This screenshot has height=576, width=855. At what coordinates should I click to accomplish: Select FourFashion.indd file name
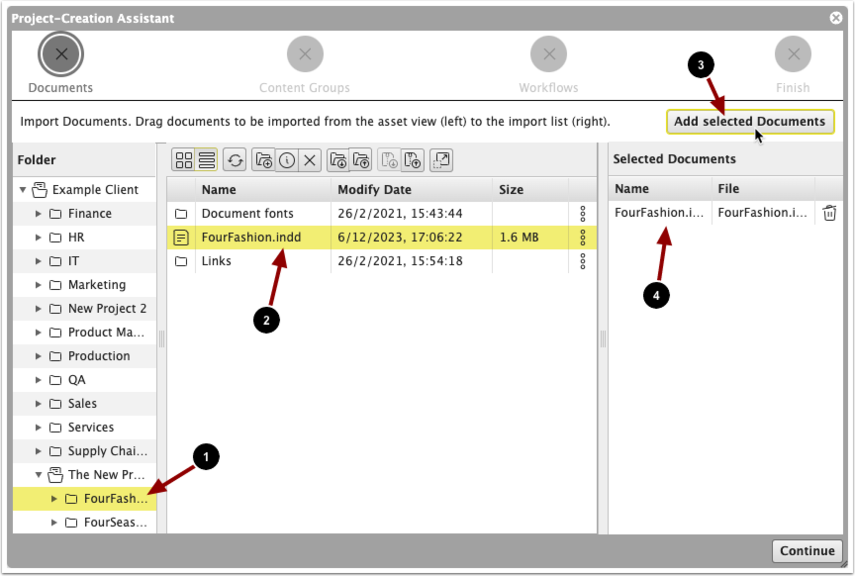[251, 237]
